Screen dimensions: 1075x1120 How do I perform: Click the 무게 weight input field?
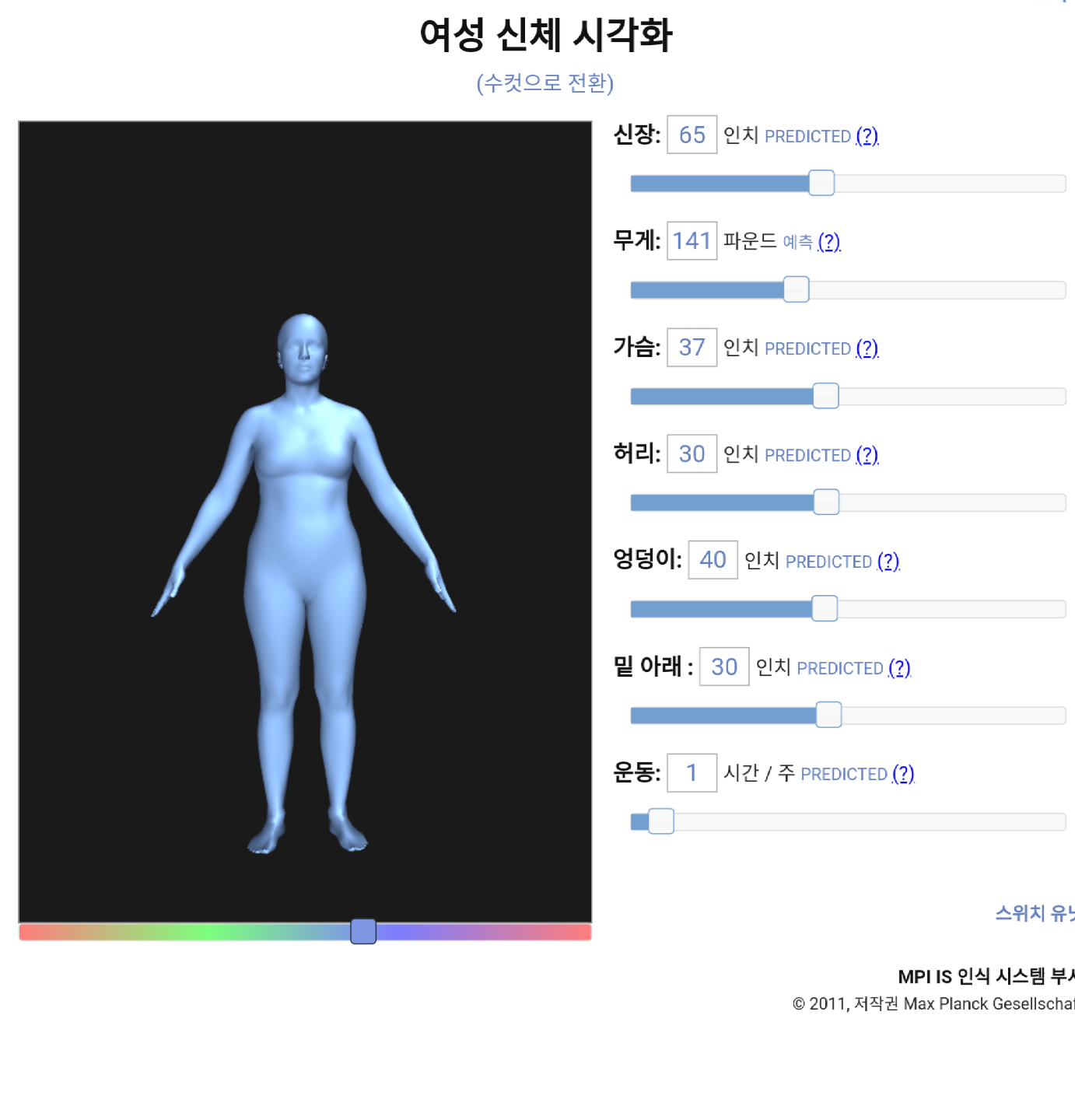pyautogui.click(x=692, y=240)
